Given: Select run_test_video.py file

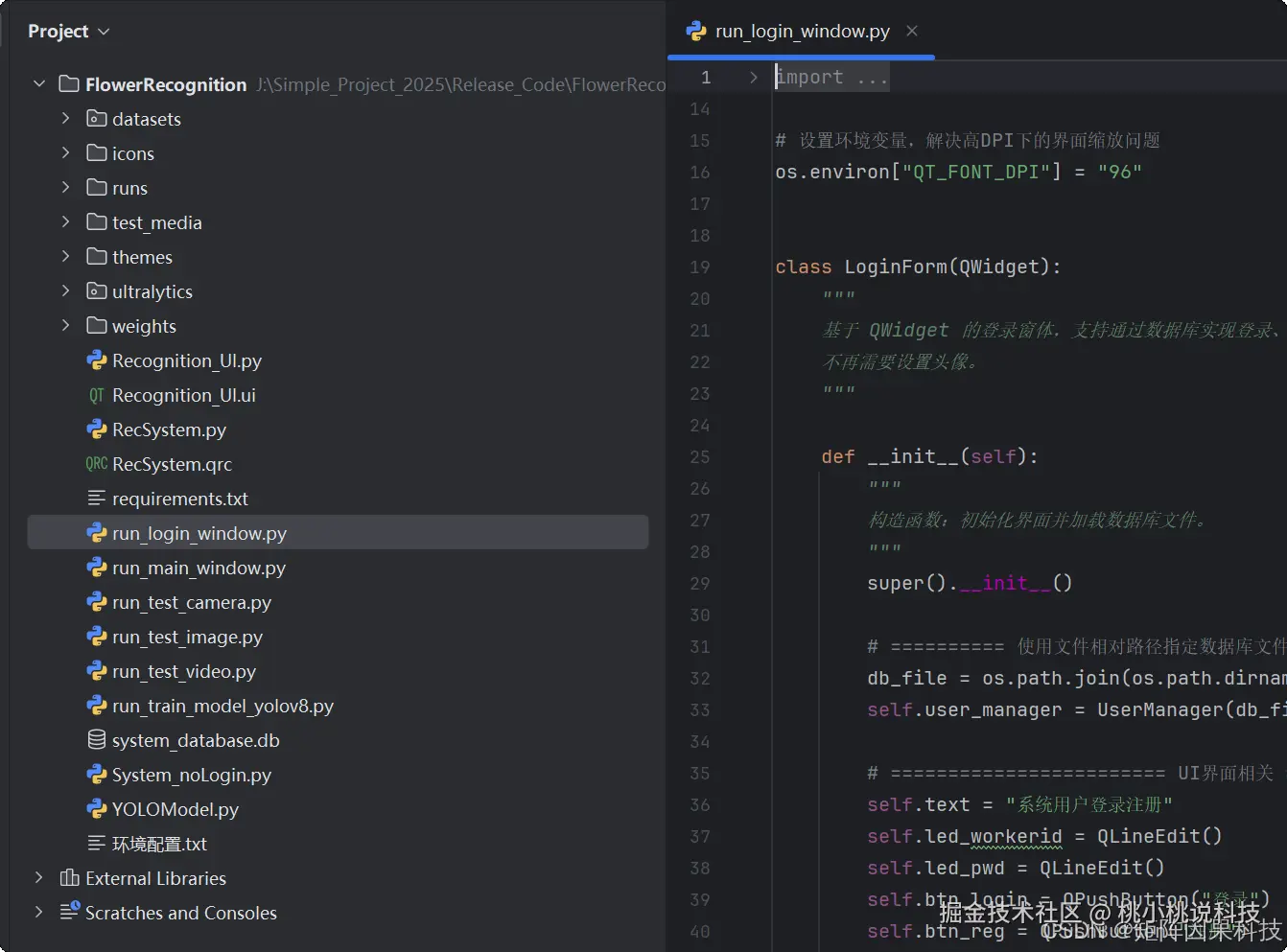Looking at the screenshot, I should point(183,671).
